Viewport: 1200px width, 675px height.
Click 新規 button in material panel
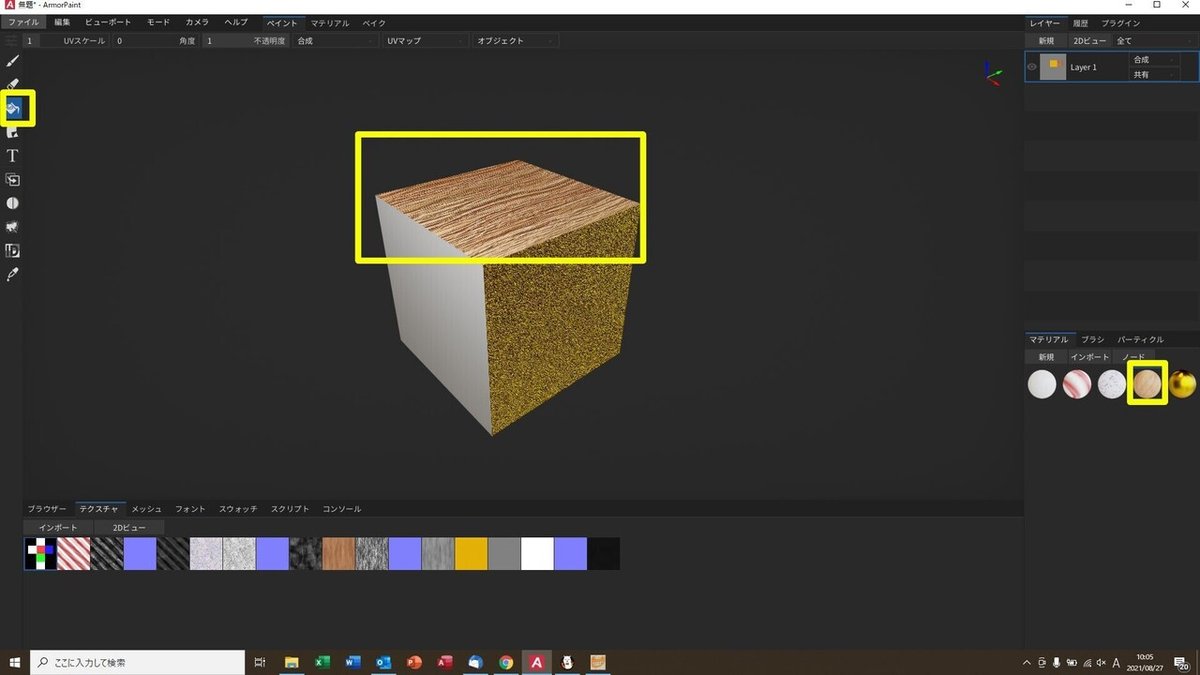[1046, 357]
